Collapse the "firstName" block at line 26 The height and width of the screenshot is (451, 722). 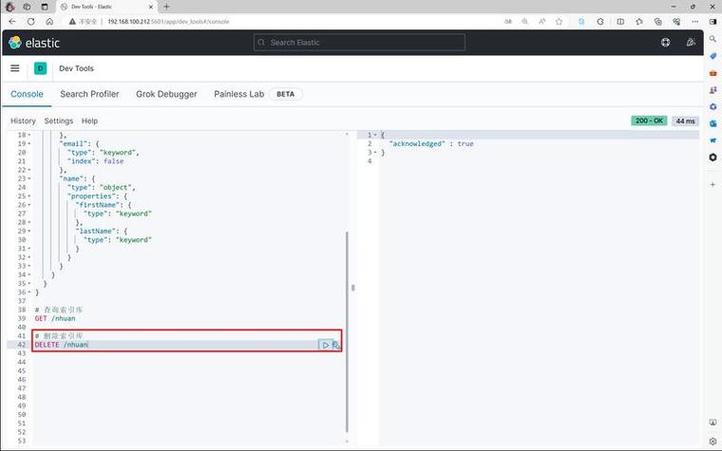pyautogui.click(x=29, y=205)
